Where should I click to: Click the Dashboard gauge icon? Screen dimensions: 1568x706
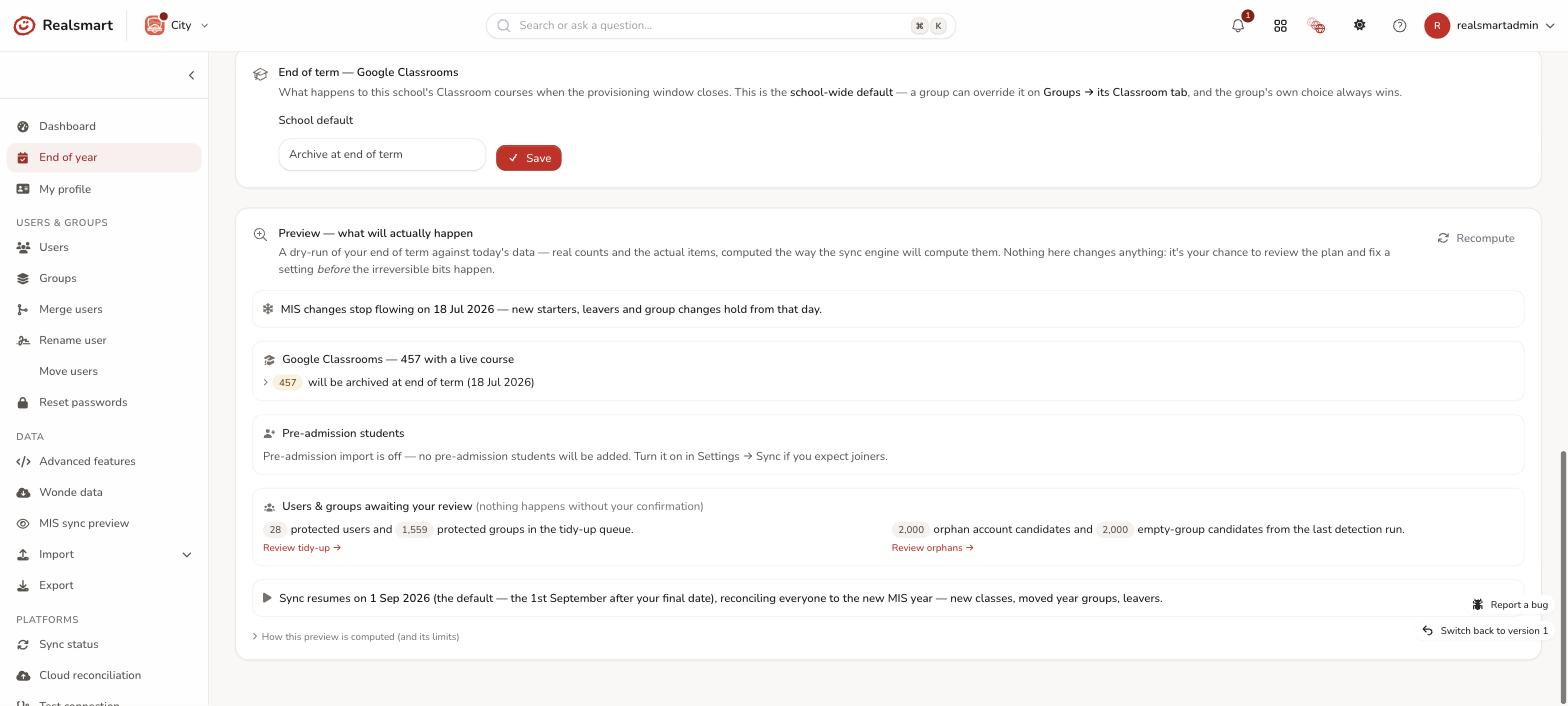(x=23, y=126)
